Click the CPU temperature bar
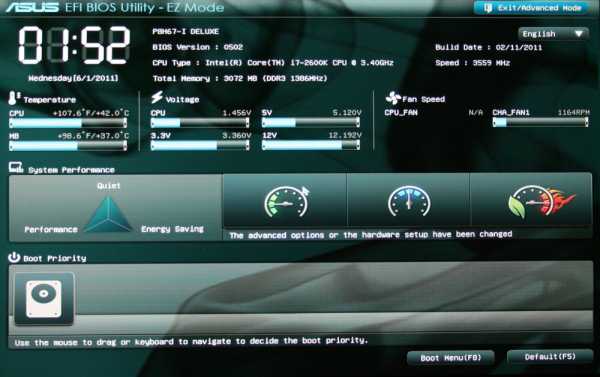The image size is (600, 377). tap(68, 123)
